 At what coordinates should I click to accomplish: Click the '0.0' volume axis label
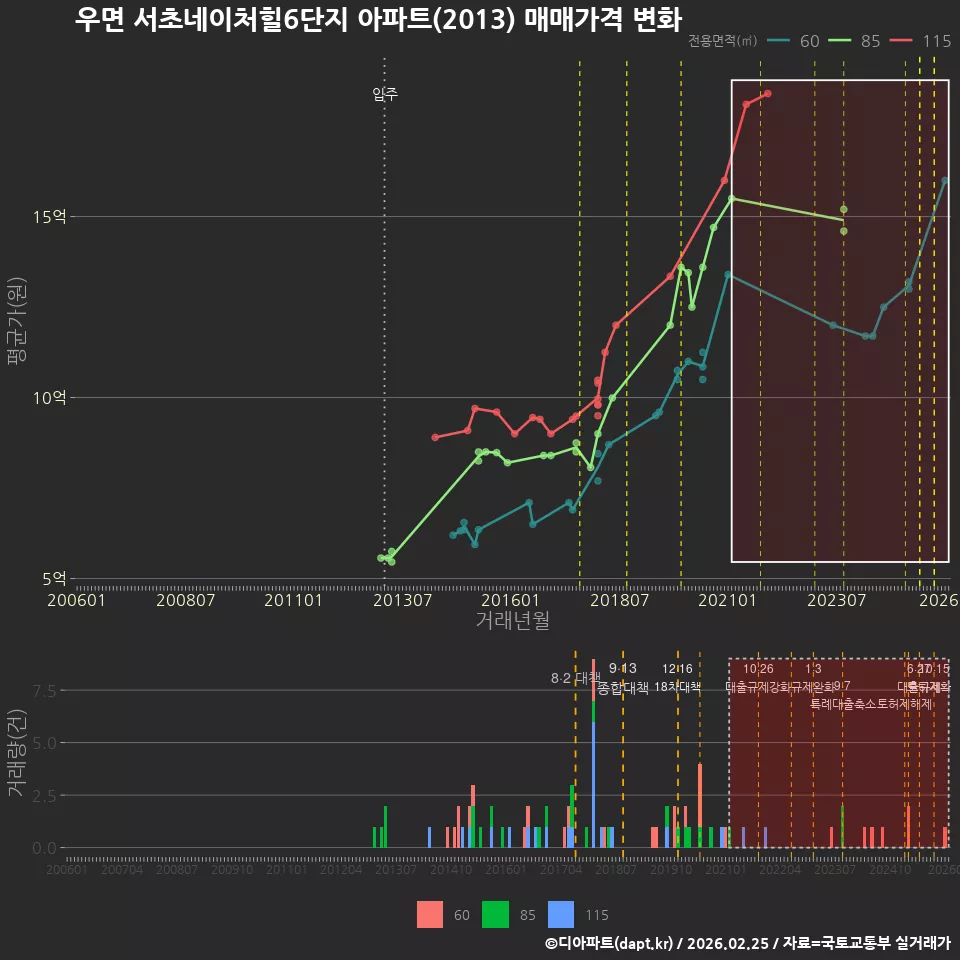(44, 848)
